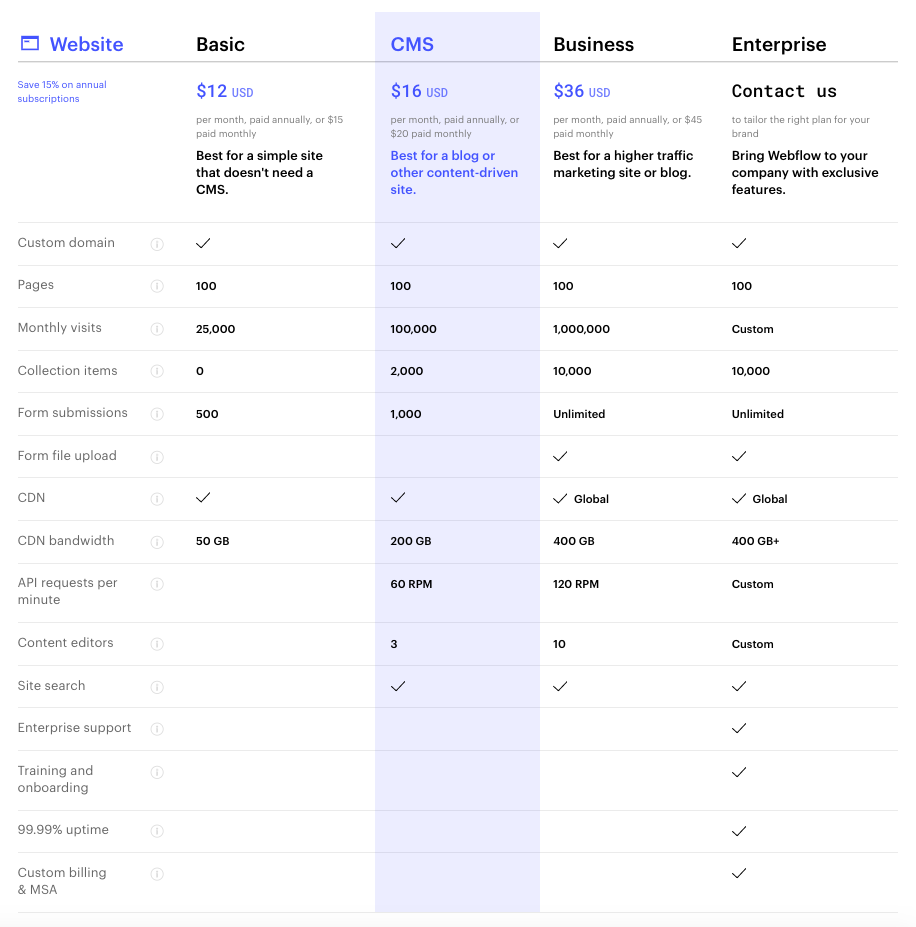
Task: Click Contact us under Enterprise
Action: [784, 91]
